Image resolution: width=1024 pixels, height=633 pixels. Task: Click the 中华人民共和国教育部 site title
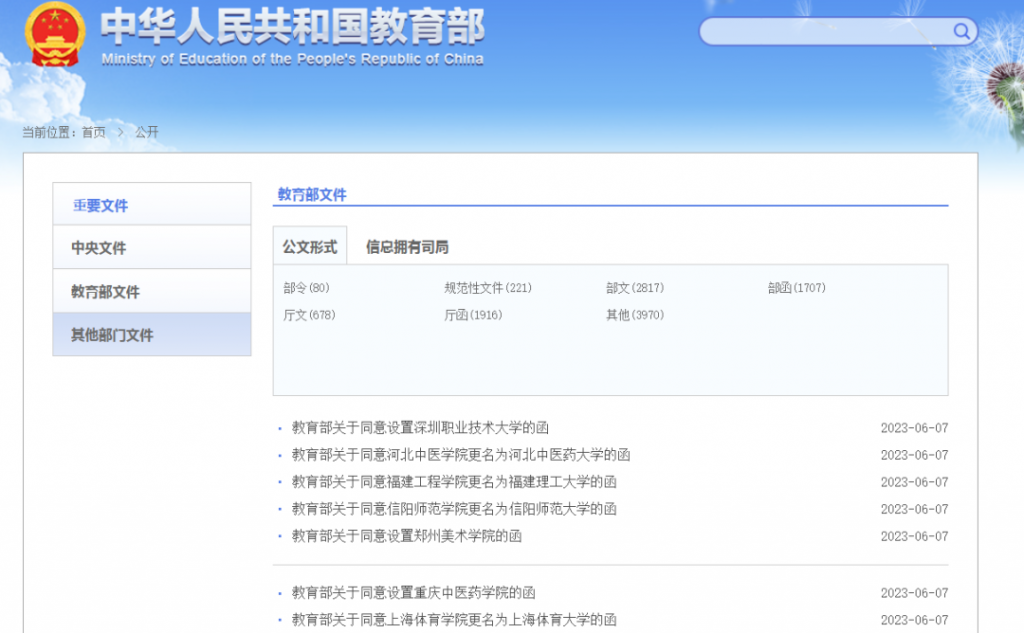(x=293, y=26)
